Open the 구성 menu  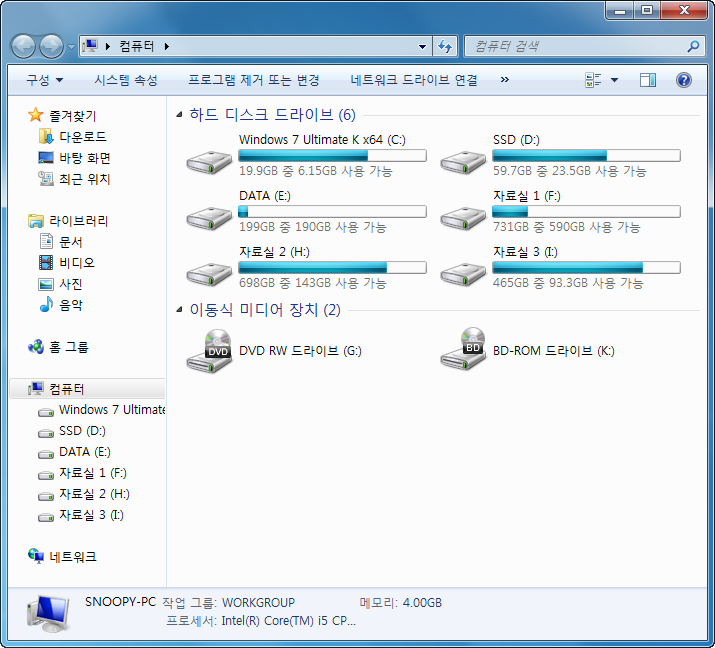tap(44, 80)
